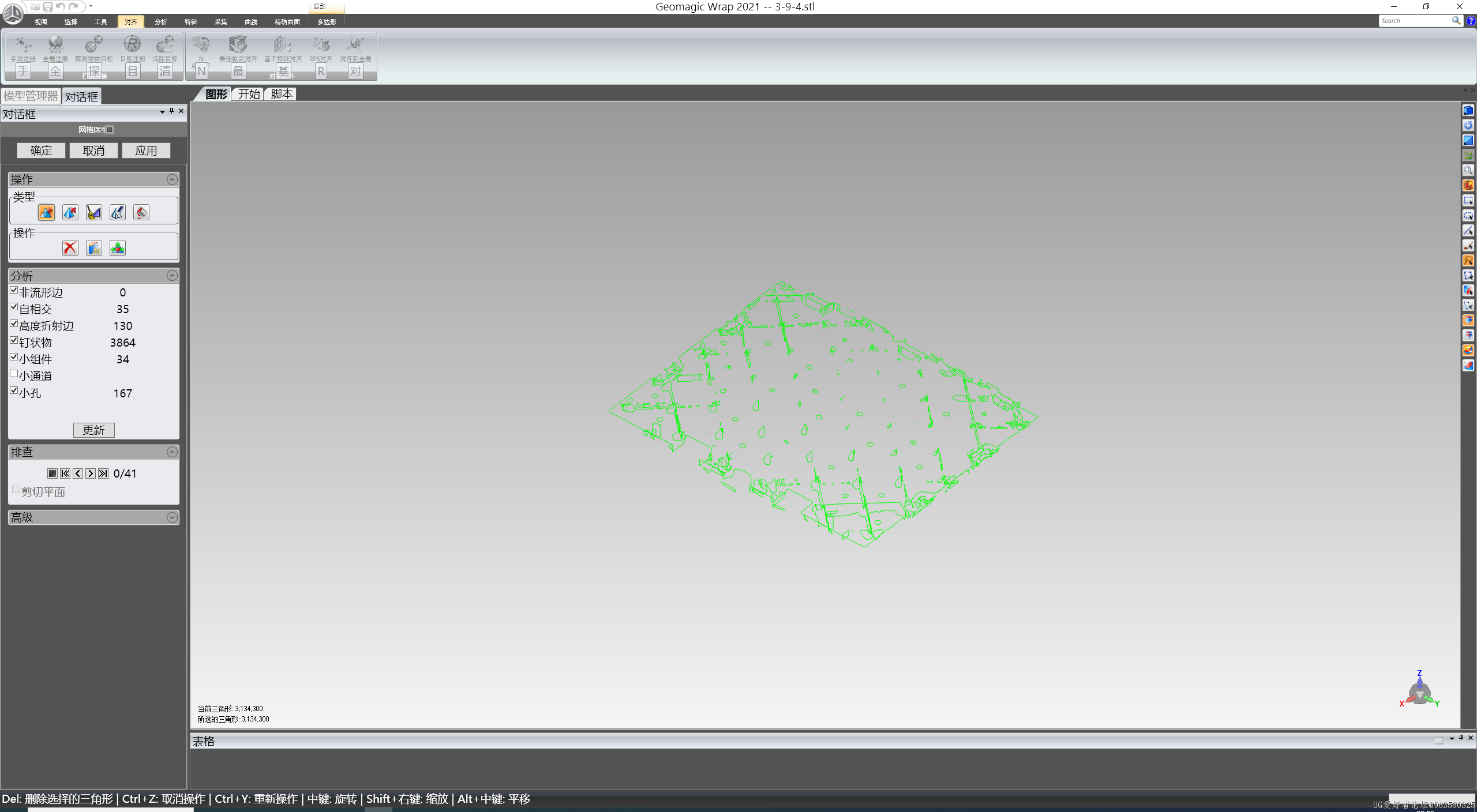Switch to the 模型管理器 panel tab

pos(31,96)
